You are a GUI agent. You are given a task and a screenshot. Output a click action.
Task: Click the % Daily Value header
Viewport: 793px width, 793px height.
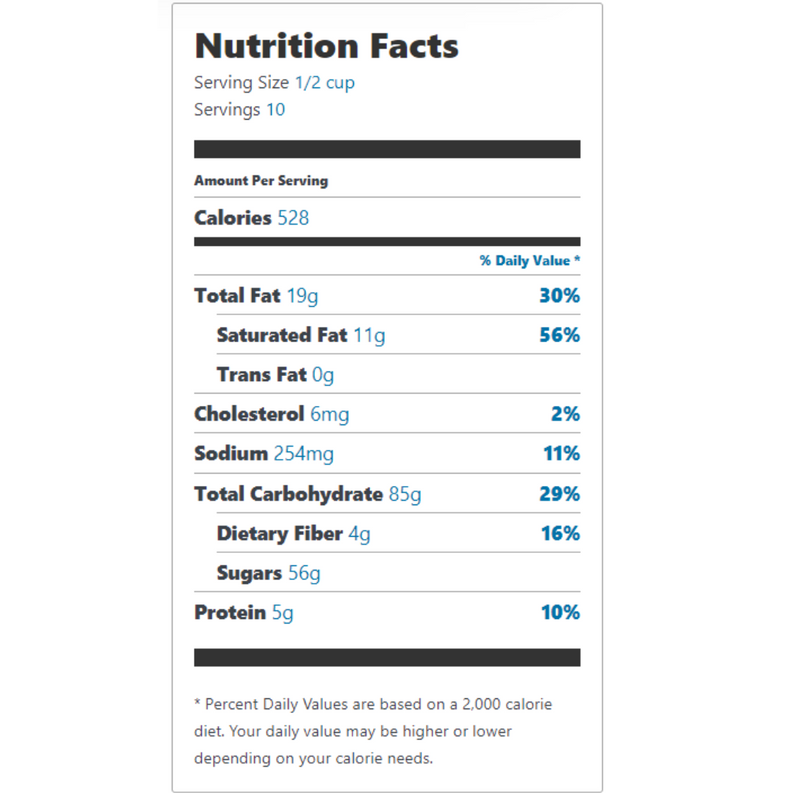[530, 260]
